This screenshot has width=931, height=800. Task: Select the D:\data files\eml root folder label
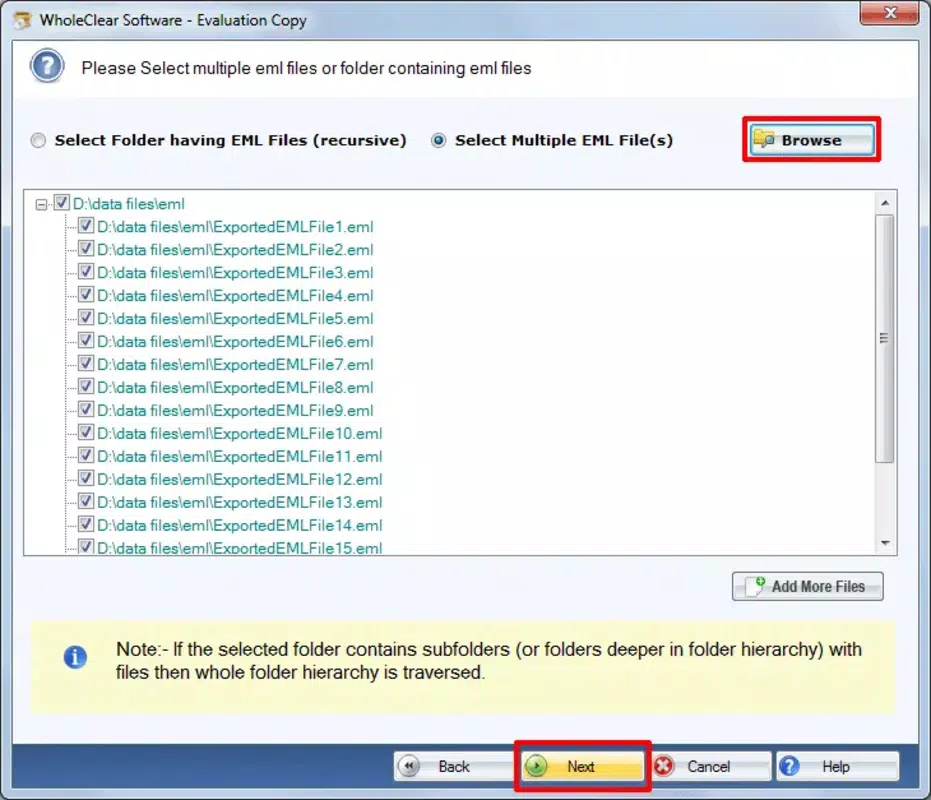pos(129,204)
